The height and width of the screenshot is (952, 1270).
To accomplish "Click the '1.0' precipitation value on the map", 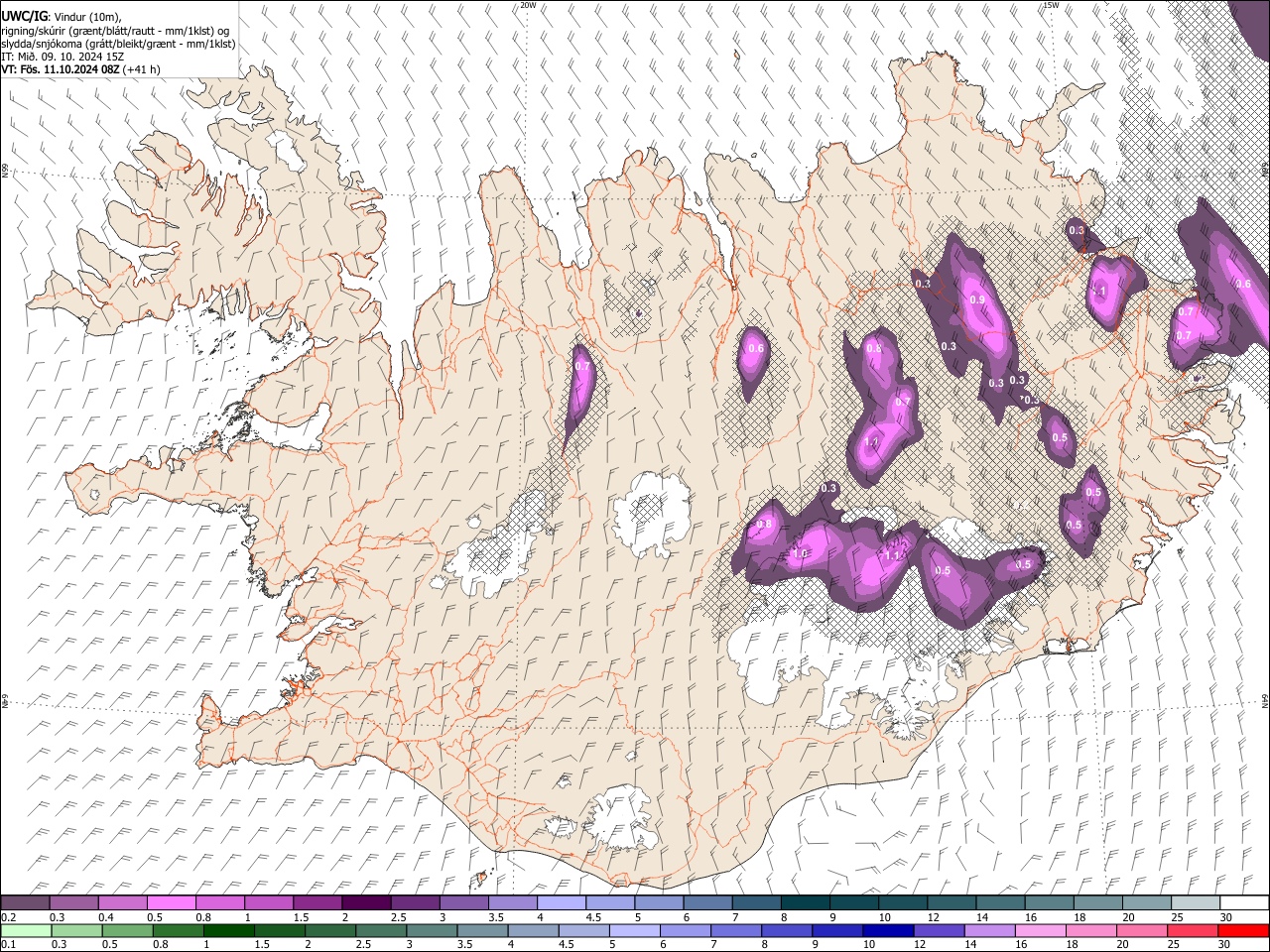I will (x=801, y=553).
